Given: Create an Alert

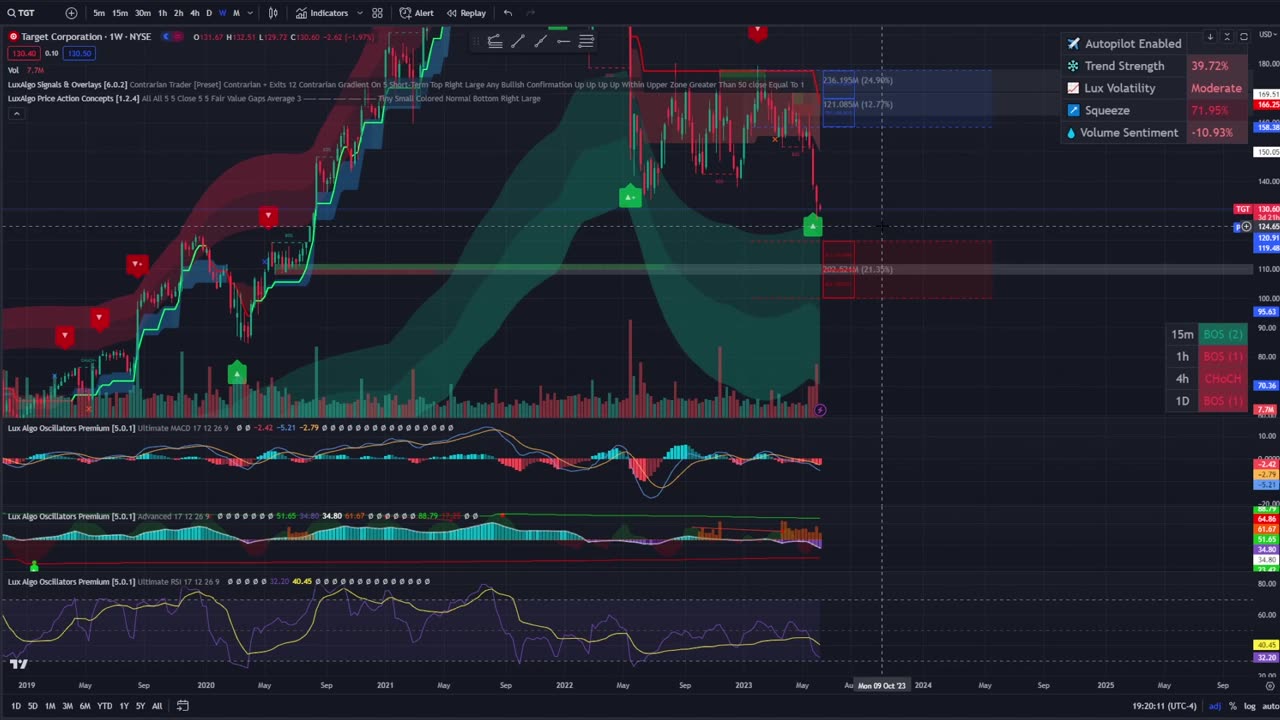Looking at the screenshot, I should click(416, 13).
